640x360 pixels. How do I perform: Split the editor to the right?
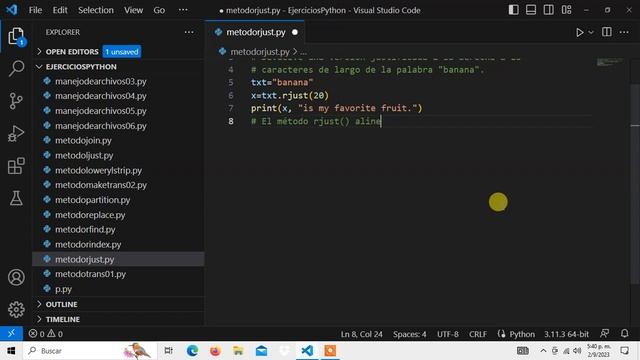pos(607,32)
